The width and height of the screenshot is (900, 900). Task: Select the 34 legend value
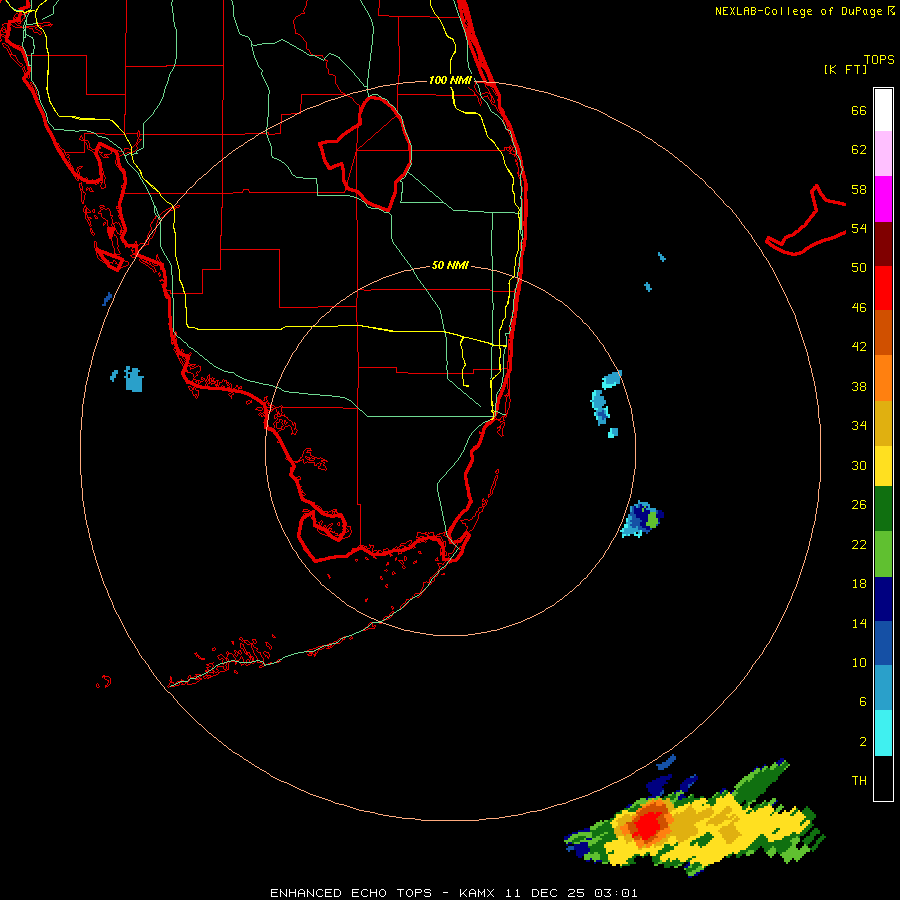[x=859, y=426]
